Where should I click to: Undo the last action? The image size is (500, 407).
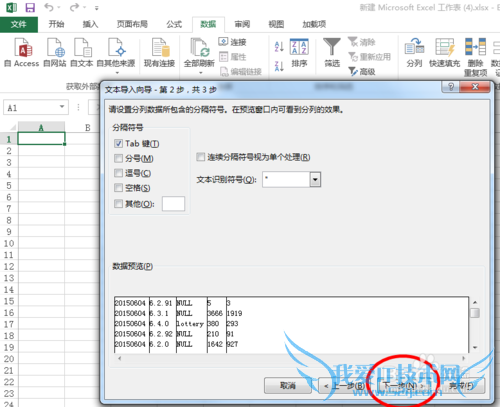pyautogui.click(x=49, y=7)
